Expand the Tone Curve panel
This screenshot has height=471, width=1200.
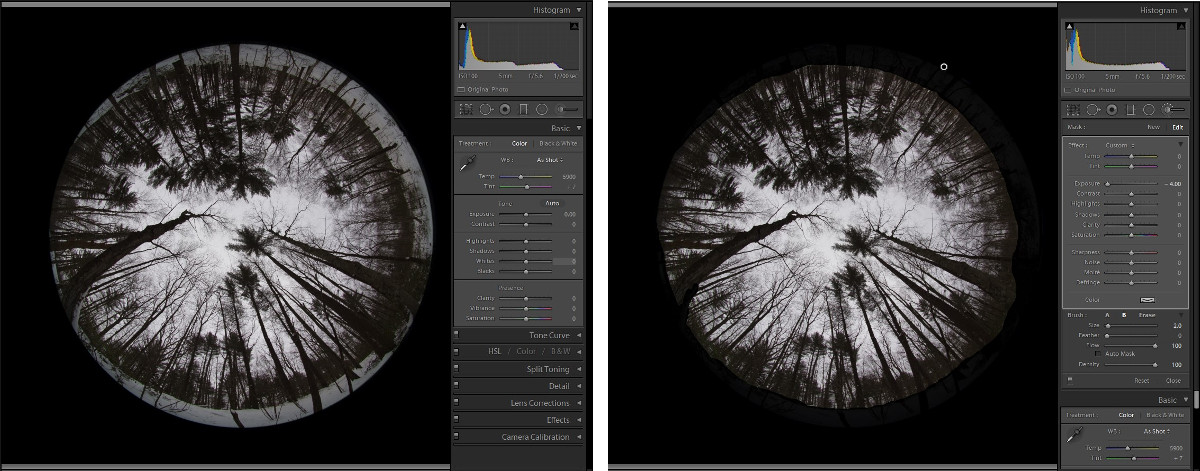click(550, 335)
